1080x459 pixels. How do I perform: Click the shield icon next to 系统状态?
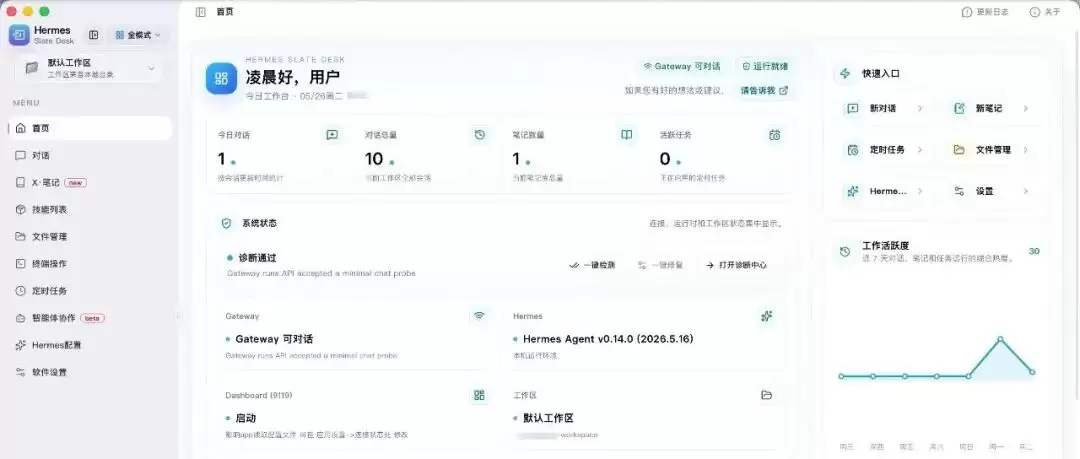pyautogui.click(x=226, y=223)
